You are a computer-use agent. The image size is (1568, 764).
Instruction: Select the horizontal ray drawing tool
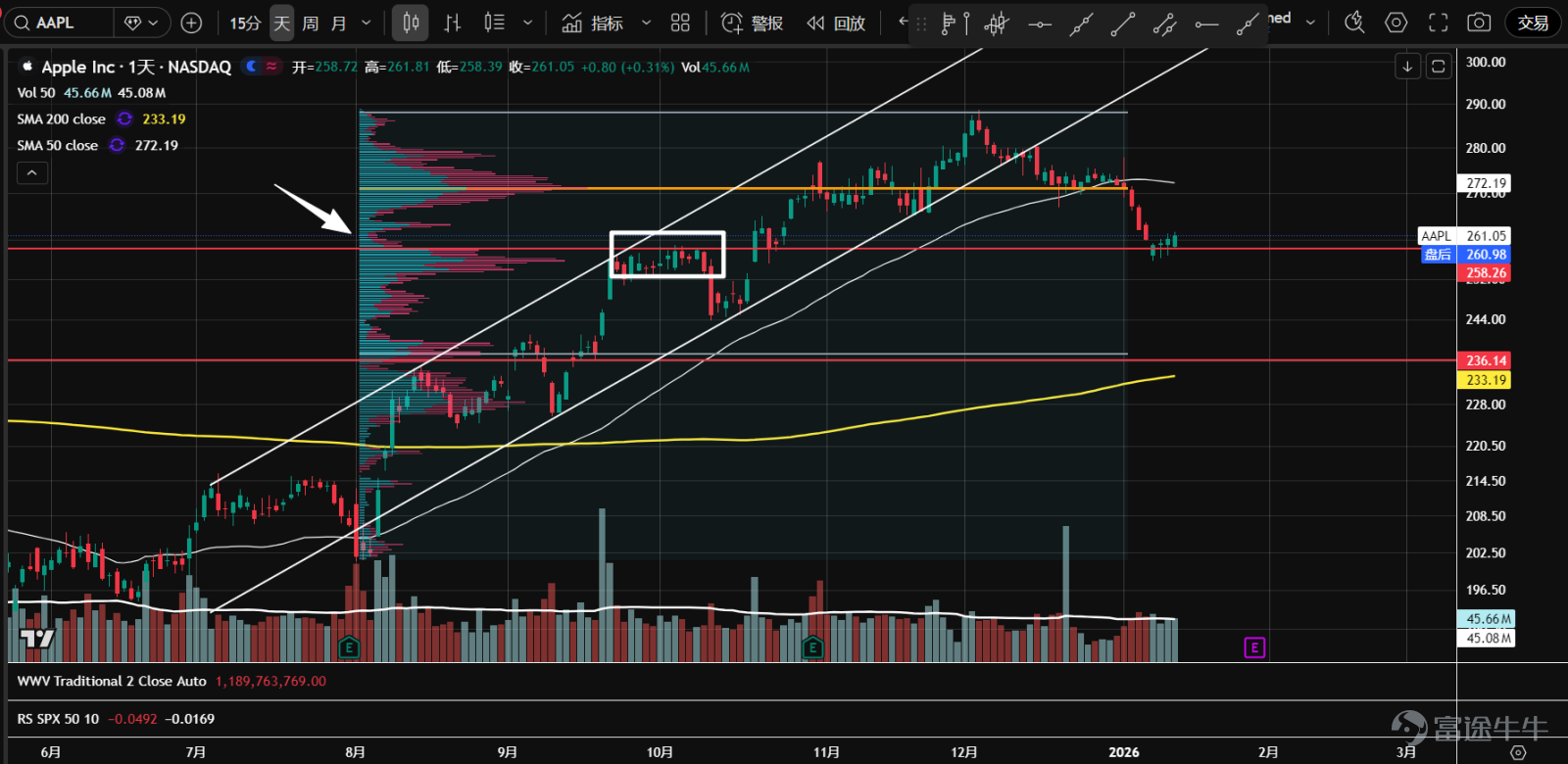(x=1206, y=24)
